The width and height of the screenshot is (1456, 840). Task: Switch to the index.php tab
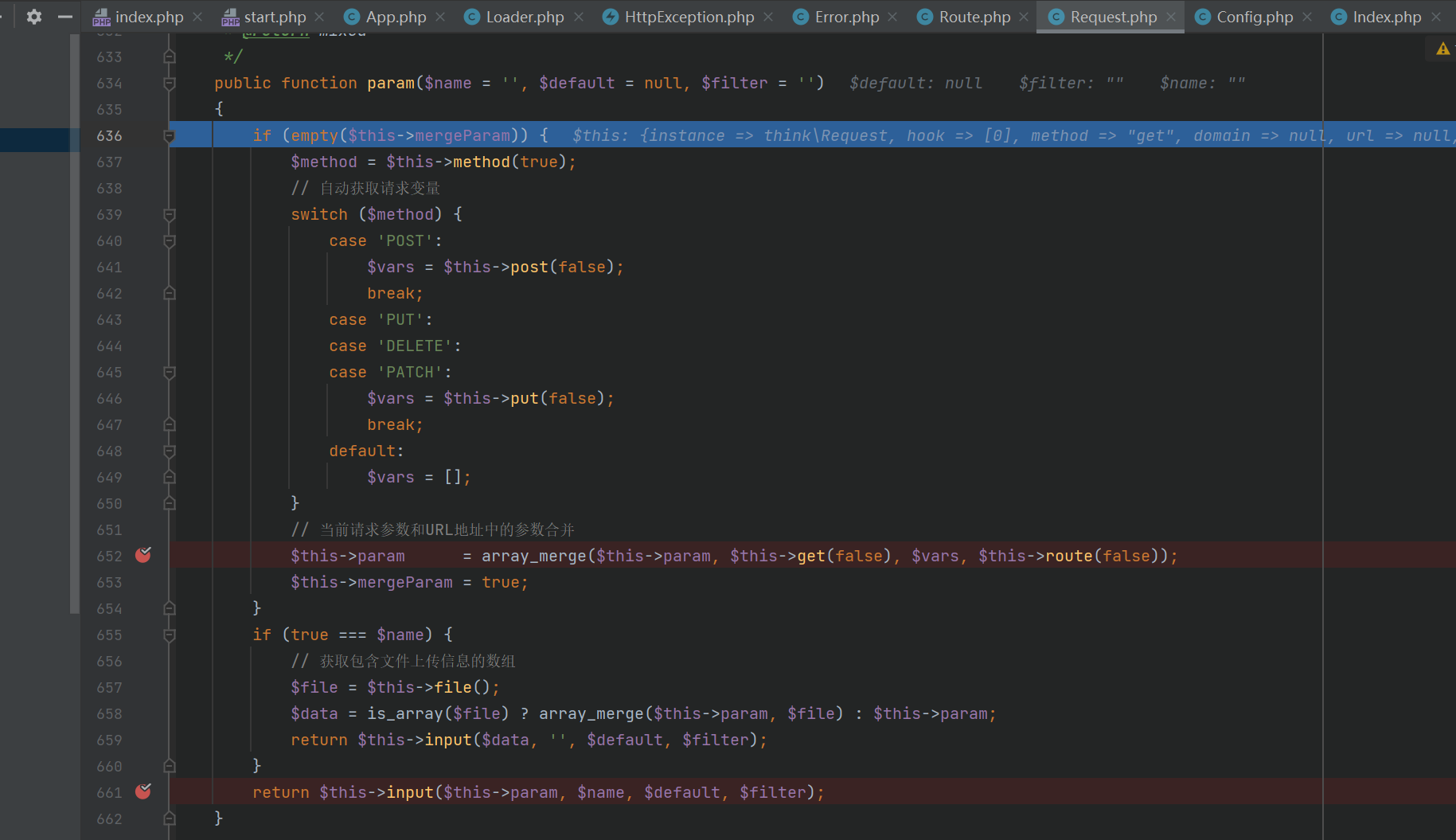tap(149, 17)
